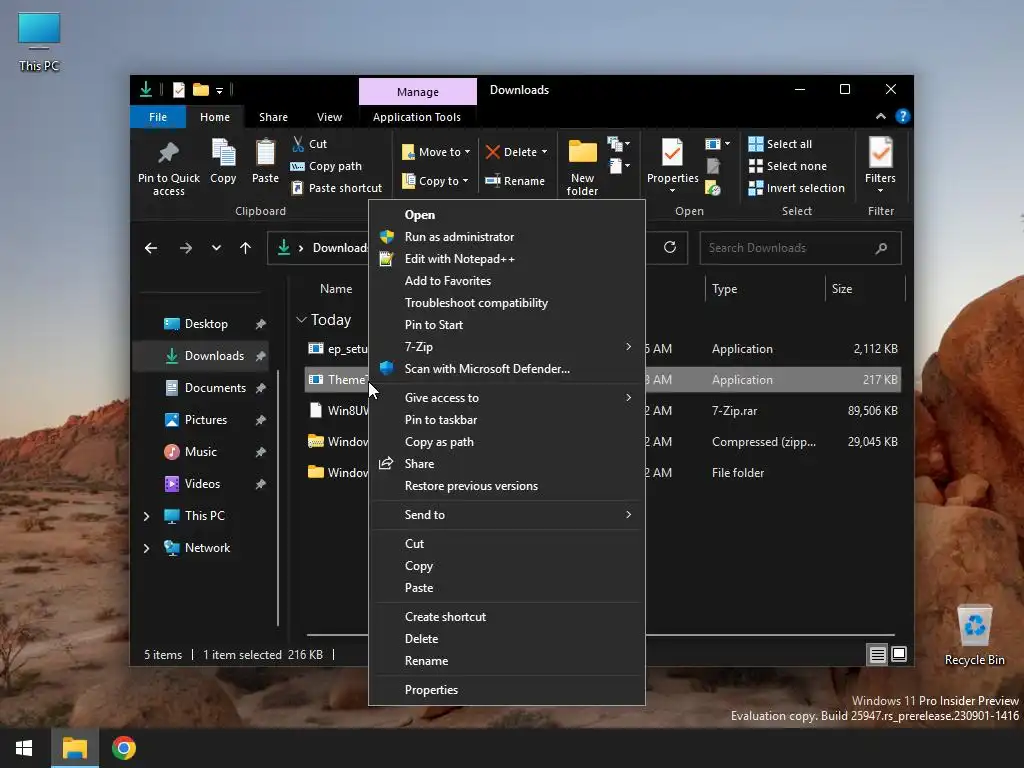
Task: Select the Recycle Bin desktop icon
Action: pos(974,635)
